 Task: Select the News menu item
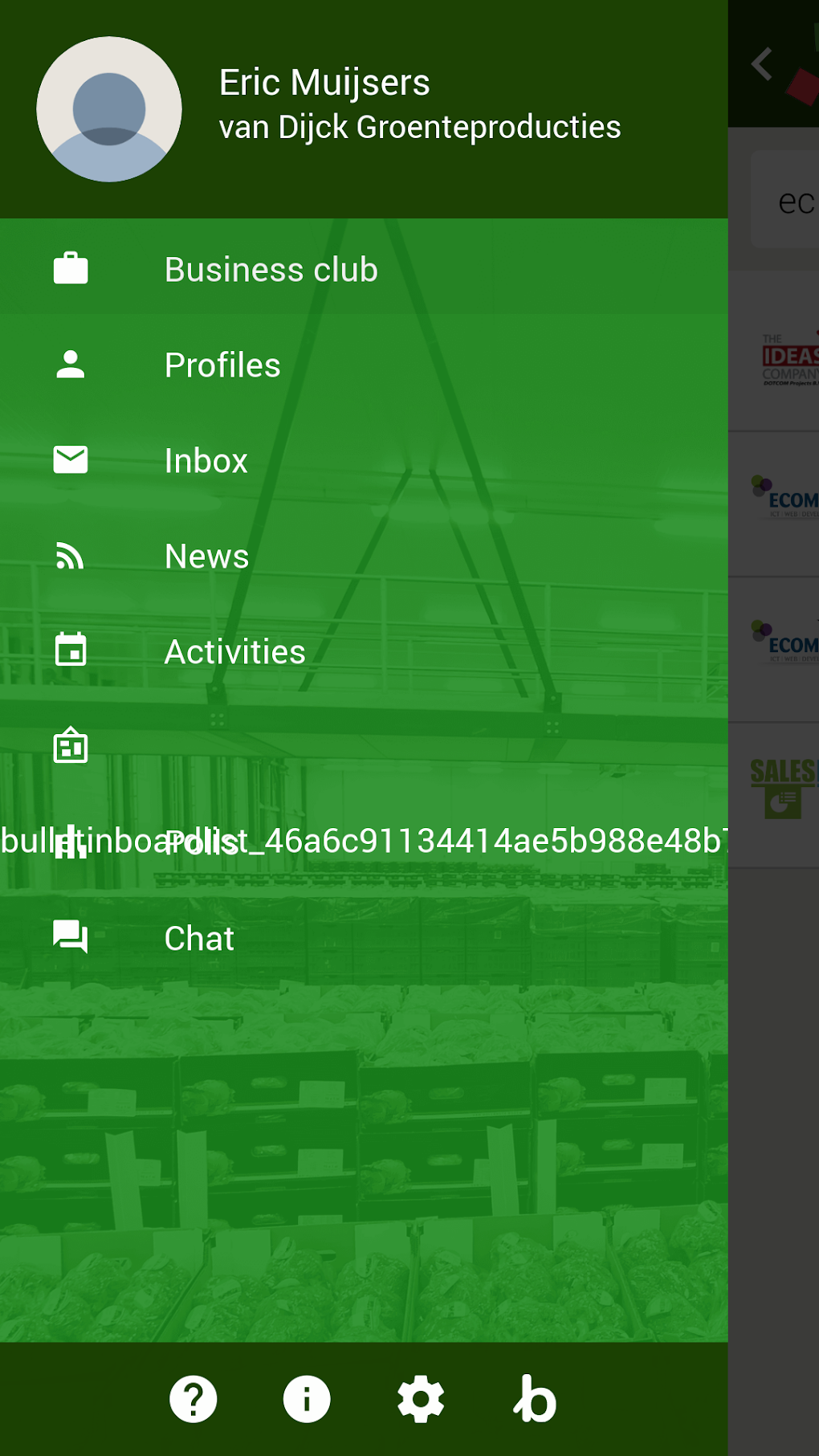pyautogui.click(x=364, y=556)
